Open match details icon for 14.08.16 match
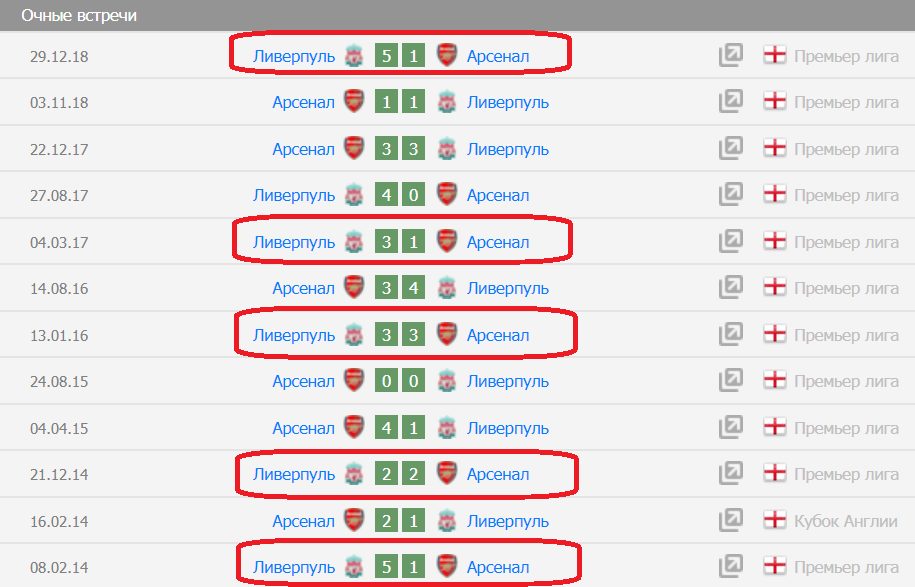Image resolution: width=915 pixels, height=587 pixels. (731, 288)
